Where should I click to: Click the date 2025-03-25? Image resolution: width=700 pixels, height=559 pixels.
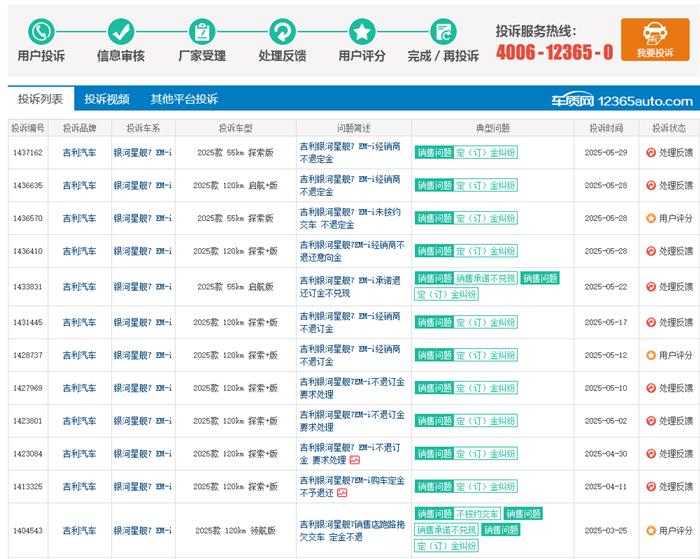click(x=606, y=531)
